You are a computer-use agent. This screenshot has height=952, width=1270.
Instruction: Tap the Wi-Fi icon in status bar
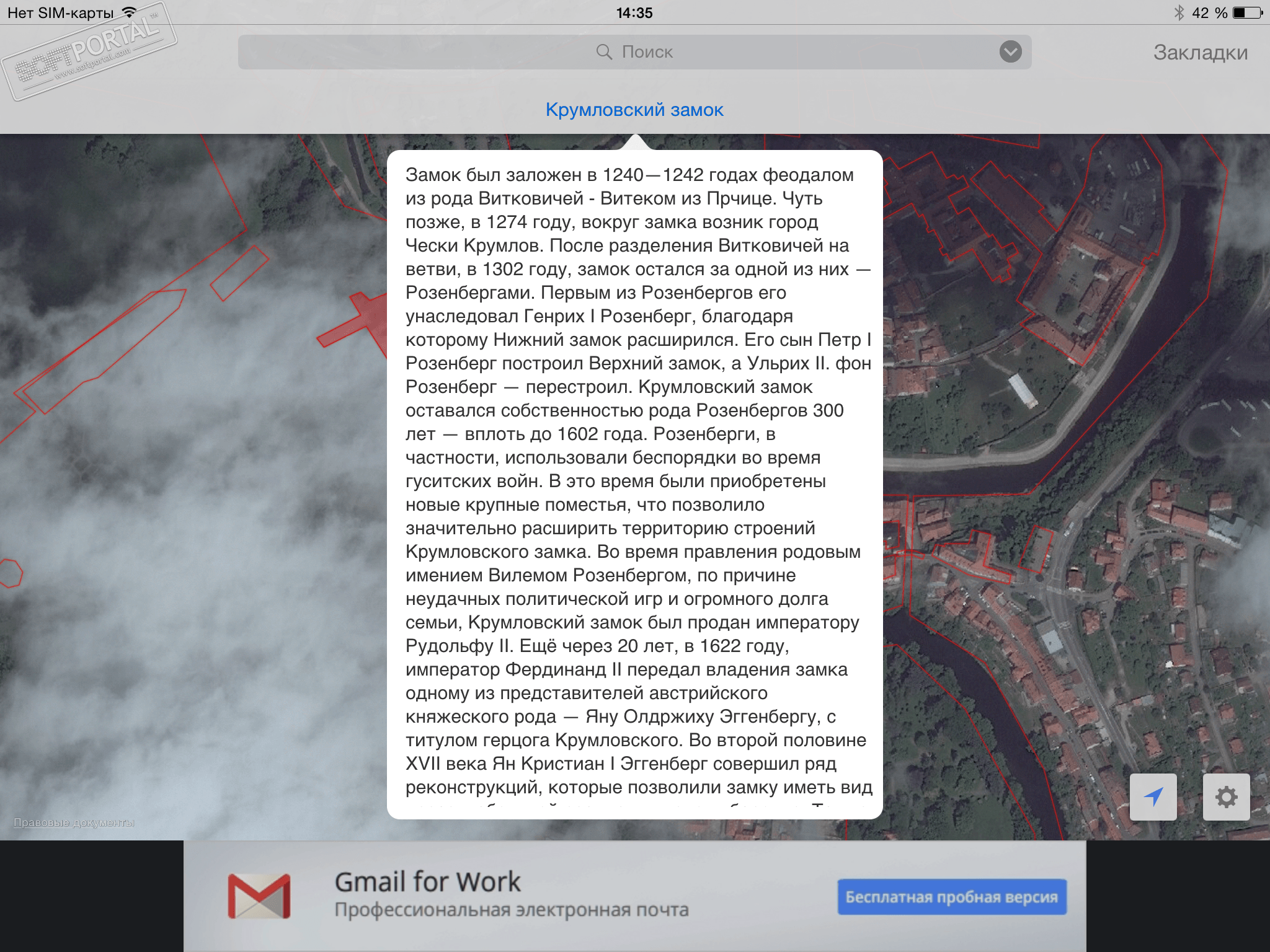(130, 12)
